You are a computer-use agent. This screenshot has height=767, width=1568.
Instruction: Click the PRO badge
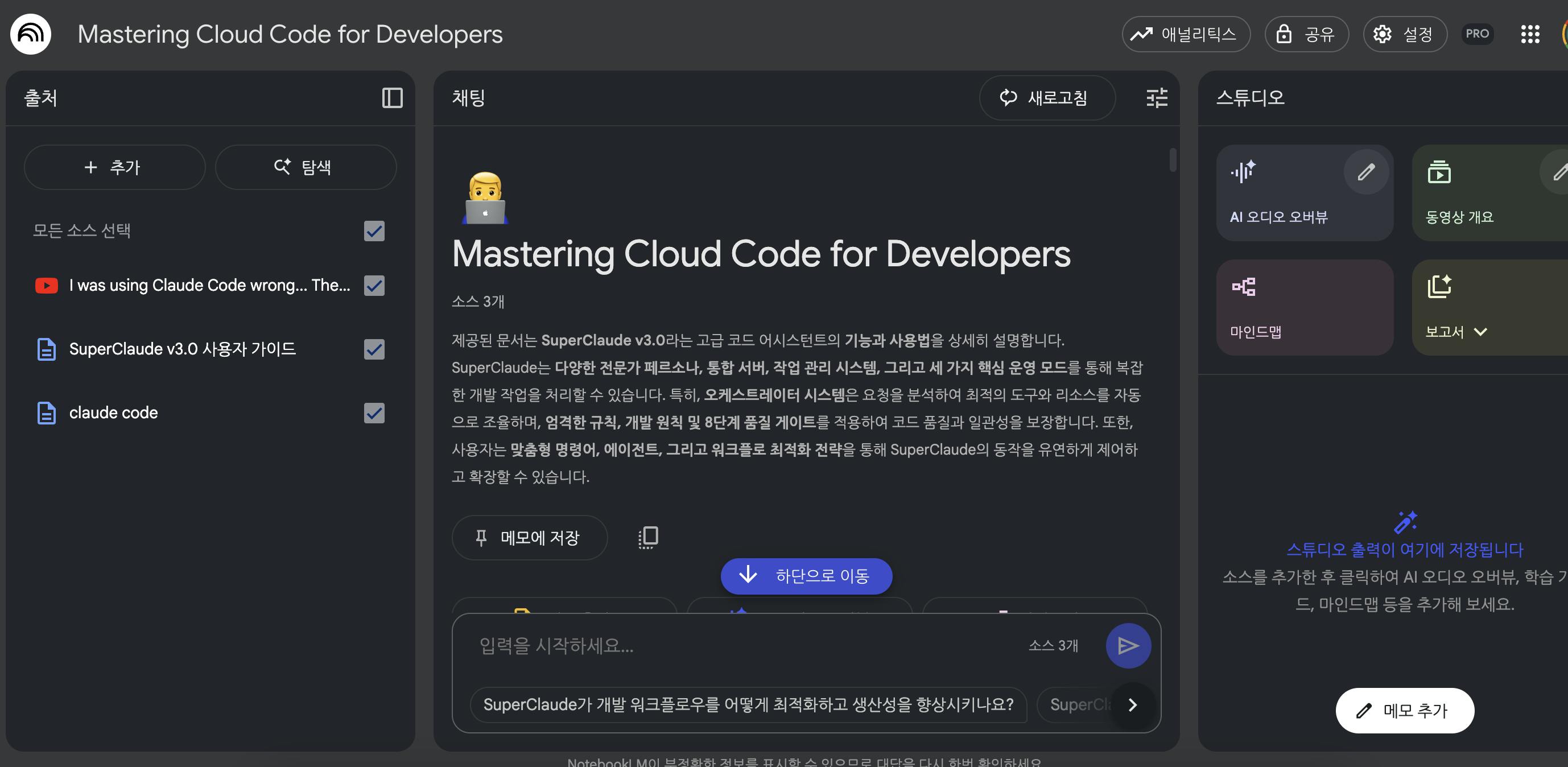[1478, 34]
